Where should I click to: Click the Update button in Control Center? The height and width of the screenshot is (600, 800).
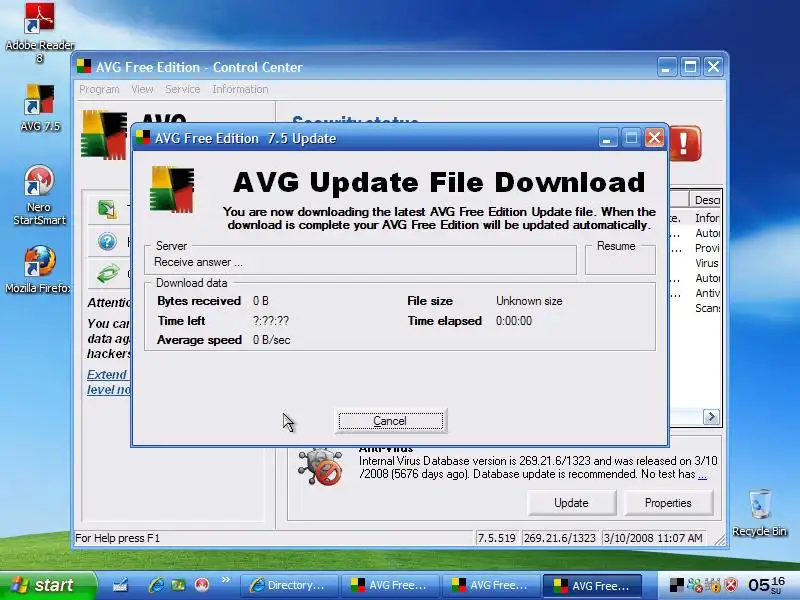pos(571,503)
